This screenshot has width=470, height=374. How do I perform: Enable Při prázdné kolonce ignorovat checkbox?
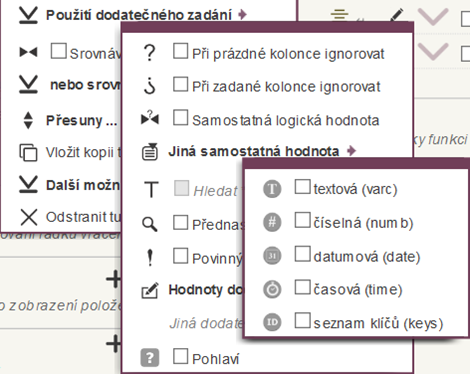[x=180, y=51]
